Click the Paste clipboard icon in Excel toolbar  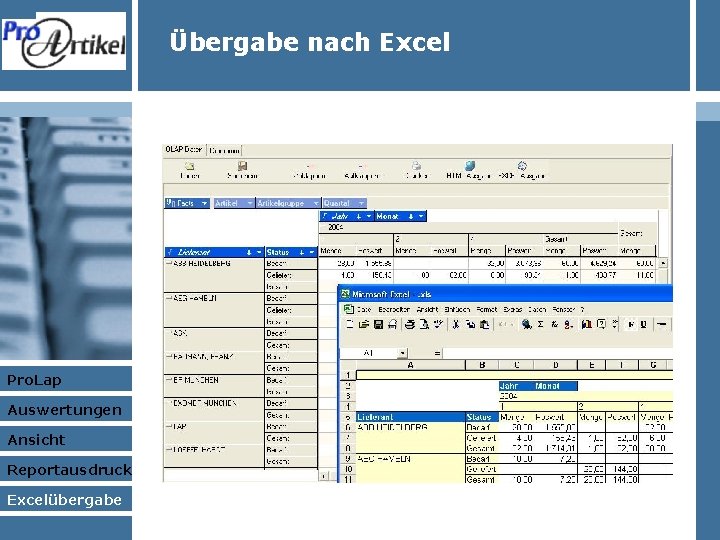(x=484, y=325)
